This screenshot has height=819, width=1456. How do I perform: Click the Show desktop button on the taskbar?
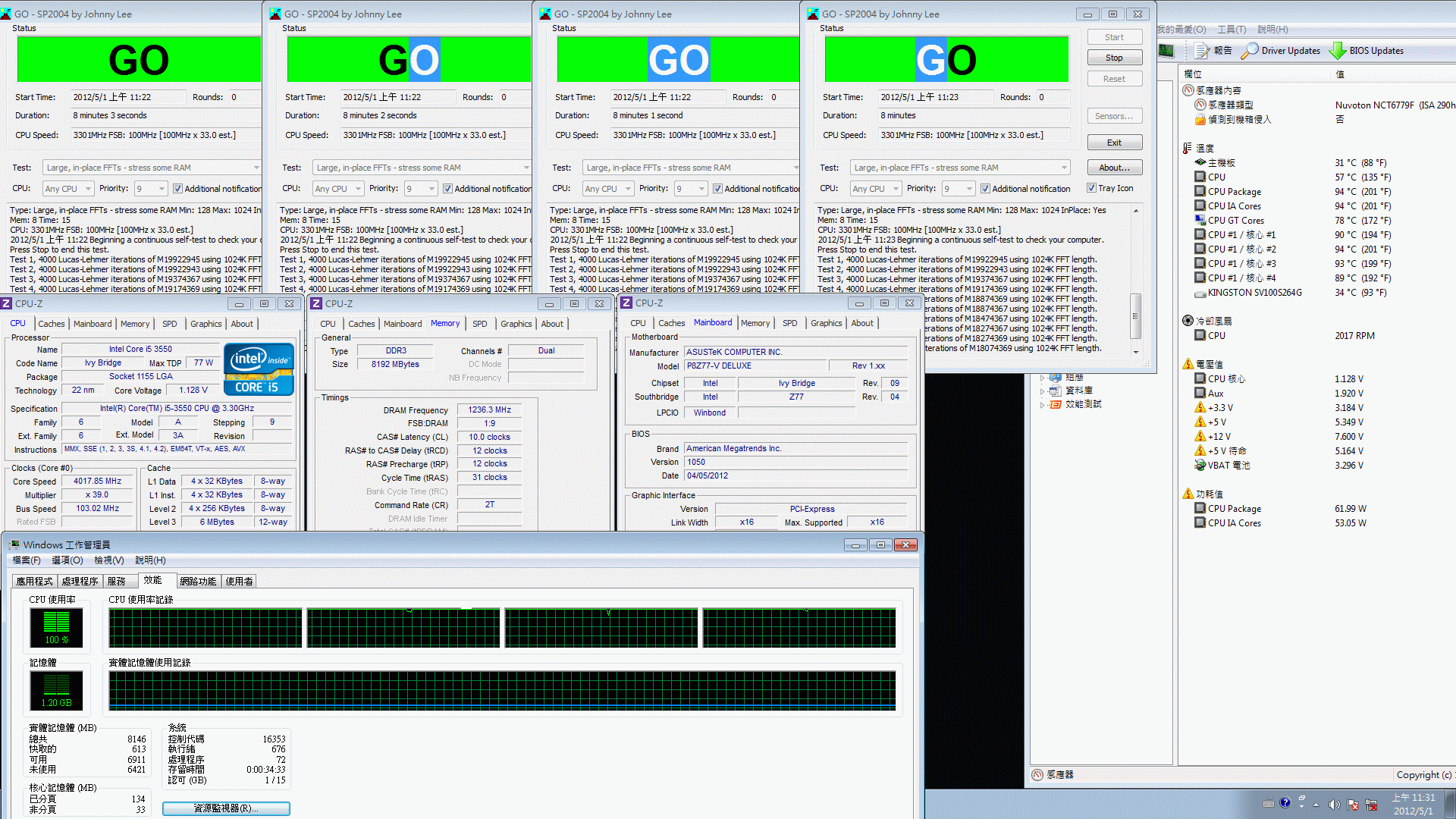point(1450,804)
